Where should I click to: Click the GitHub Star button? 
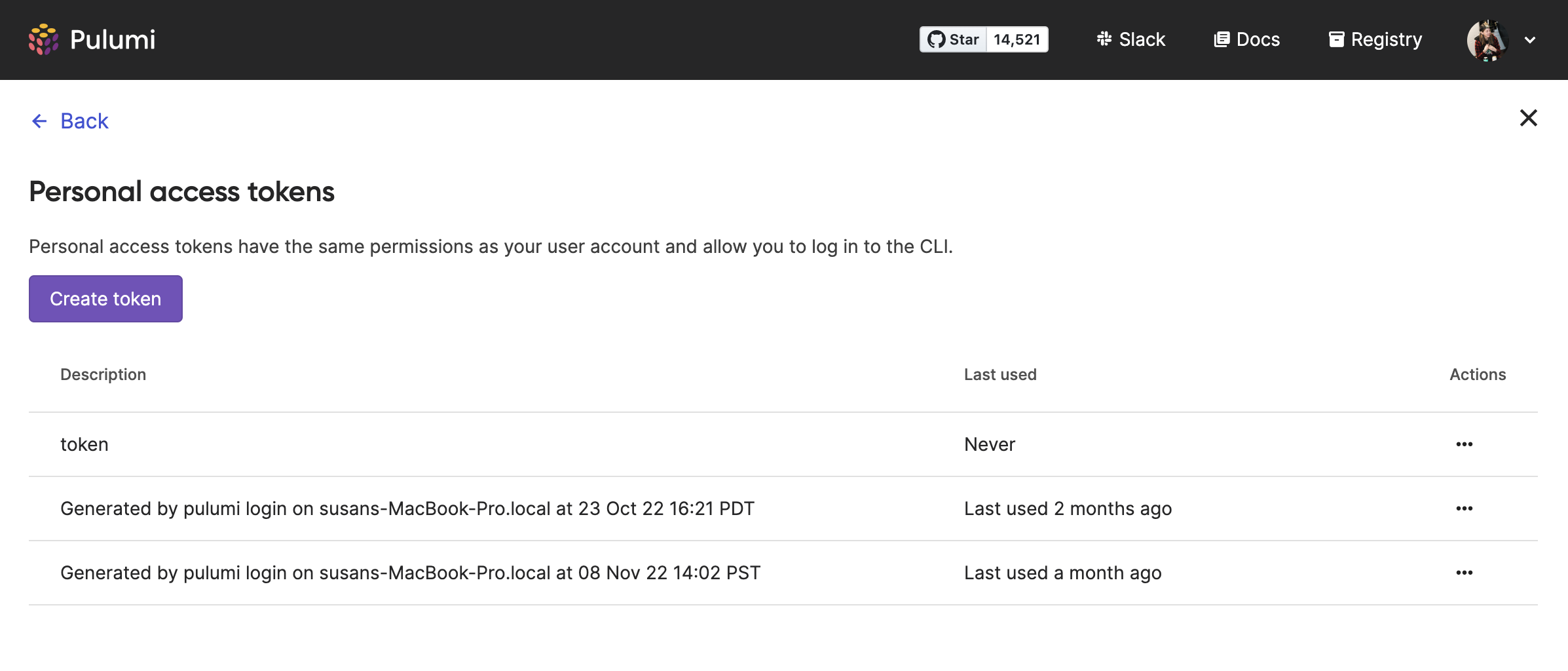(x=954, y=39)
